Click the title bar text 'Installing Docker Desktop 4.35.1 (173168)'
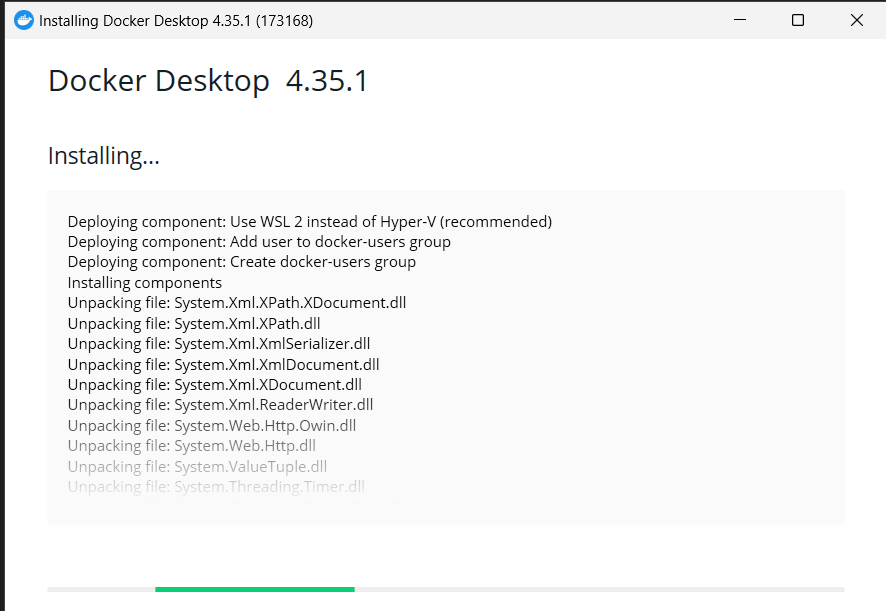Viewport: 886px width, 611px height. [176, 21]
